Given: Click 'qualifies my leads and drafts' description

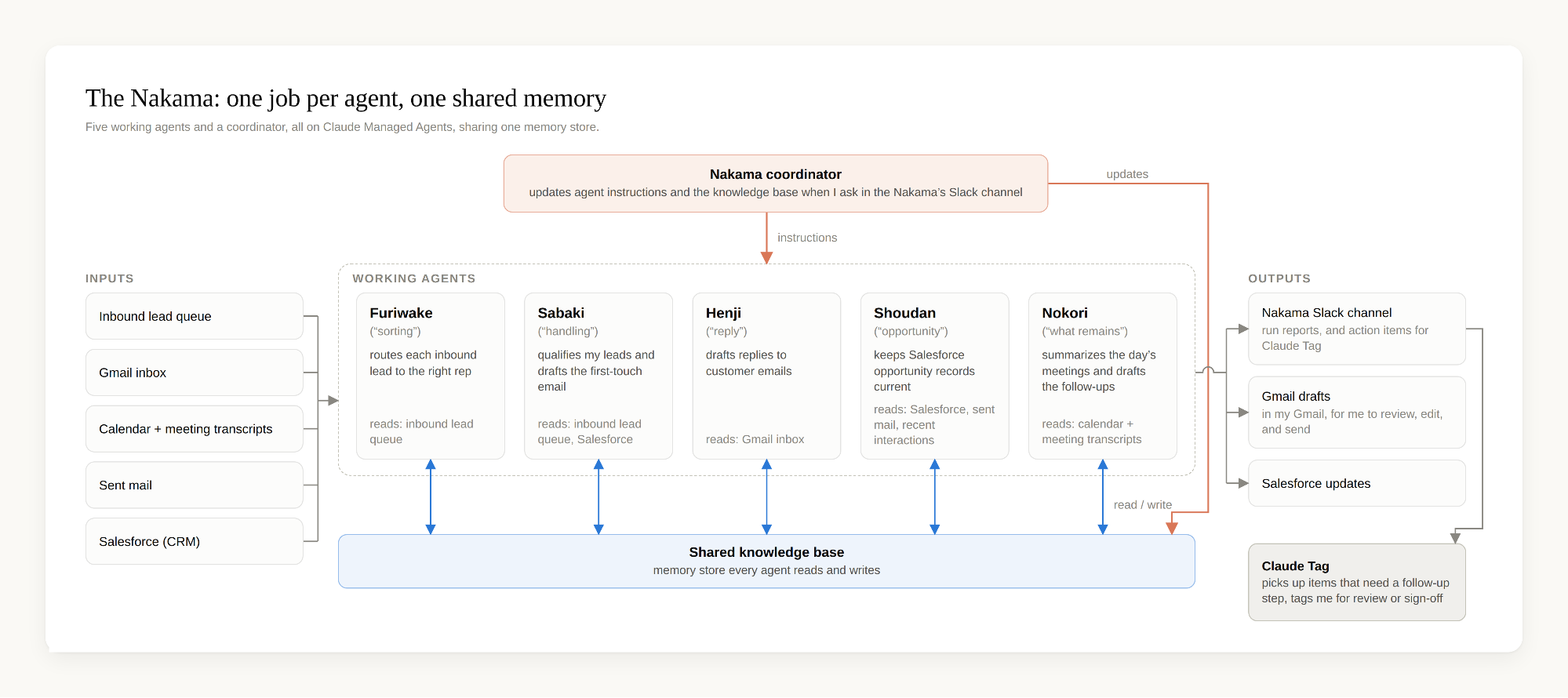Looking at the screenshot, I should pyautogui.click(x=596, y=371).
